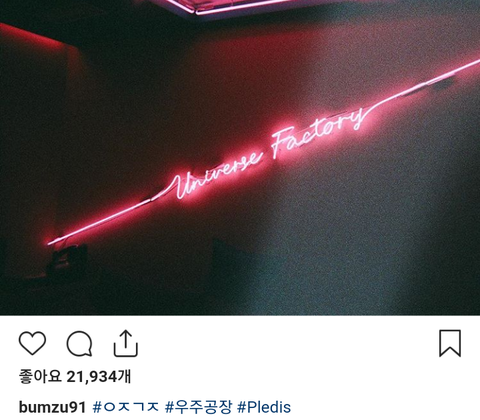Screen dimensions: 480x420
Task: Click the dark device below the neon line's left end
Action: coord(68,258)
